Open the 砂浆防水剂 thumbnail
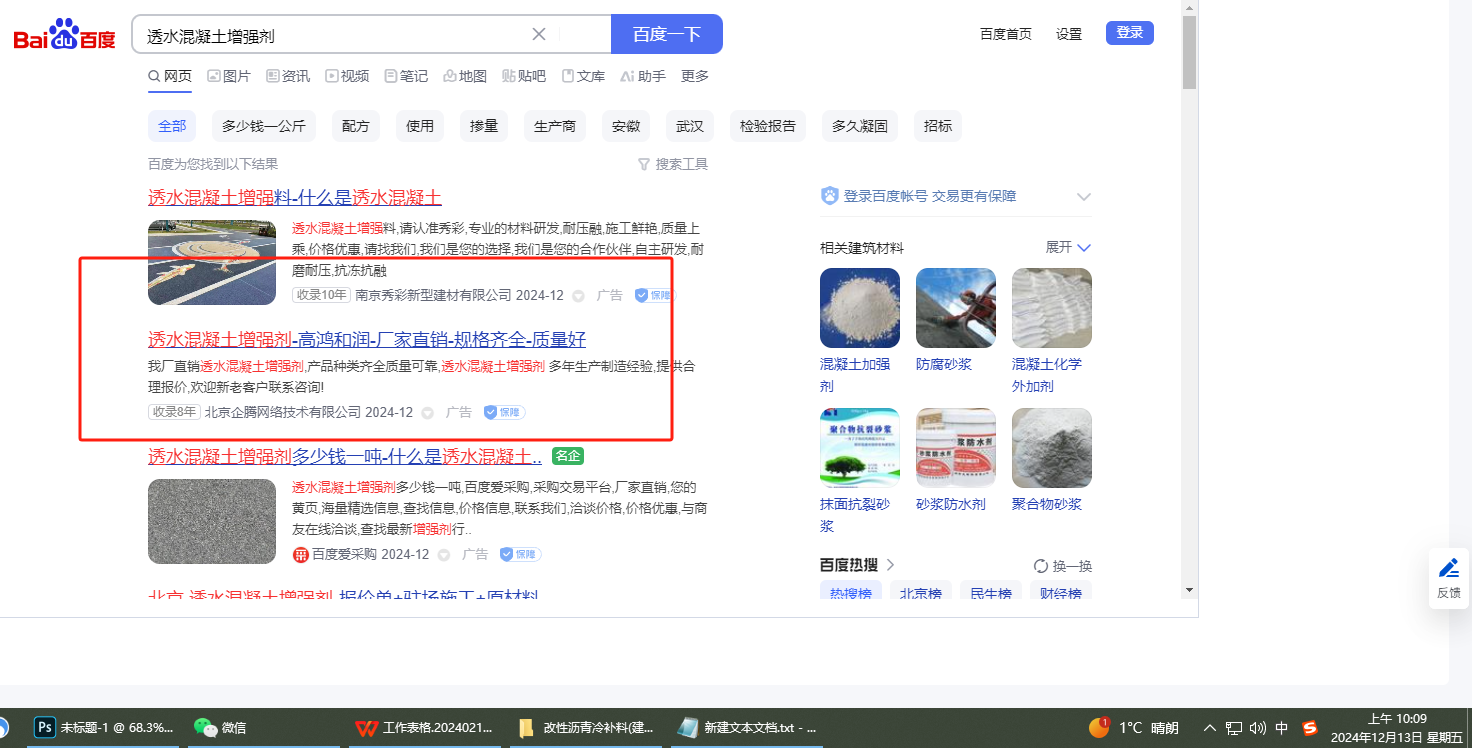1472x748 pixels. [956, 448]
